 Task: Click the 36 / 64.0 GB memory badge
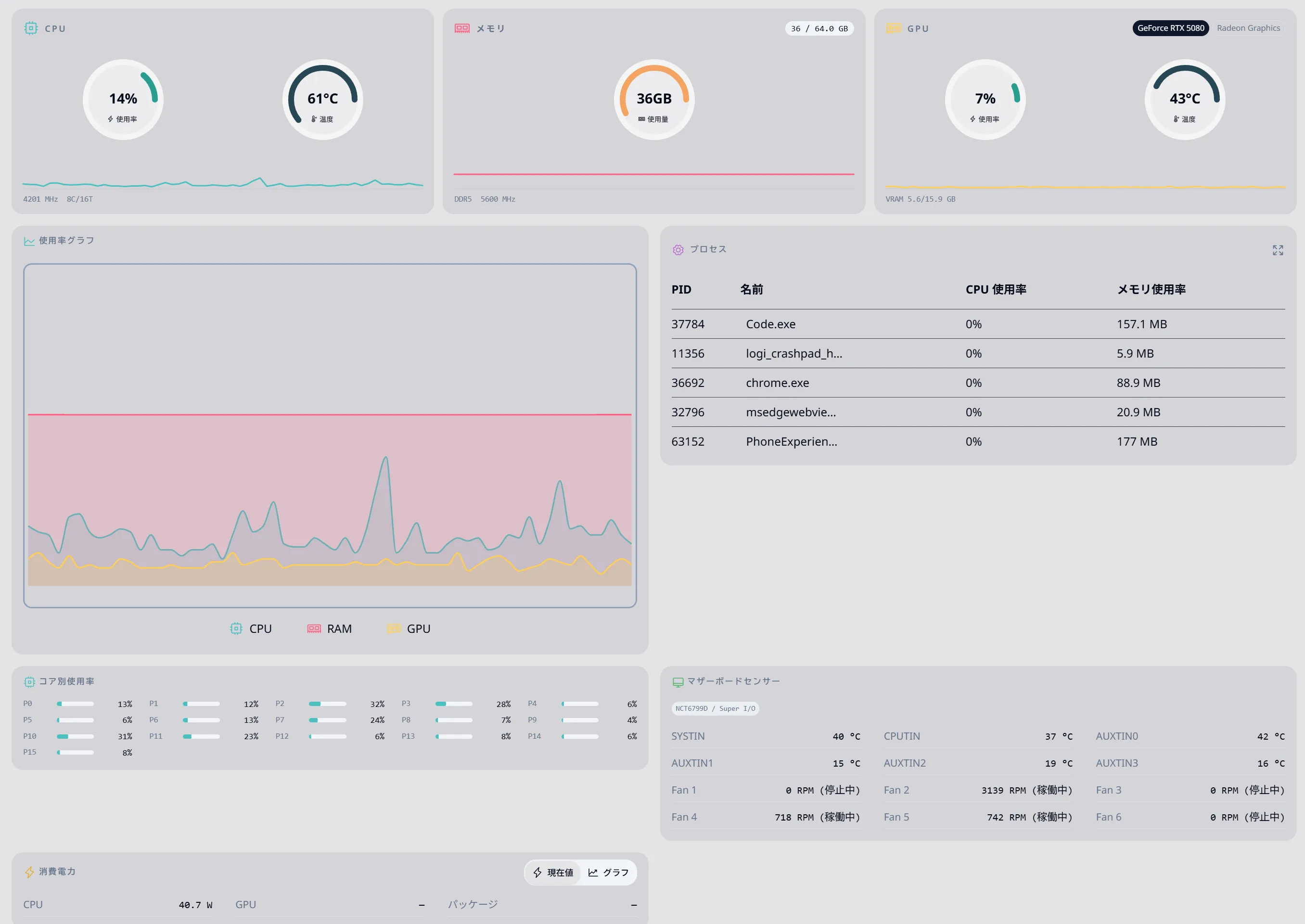tap(819, 28)
